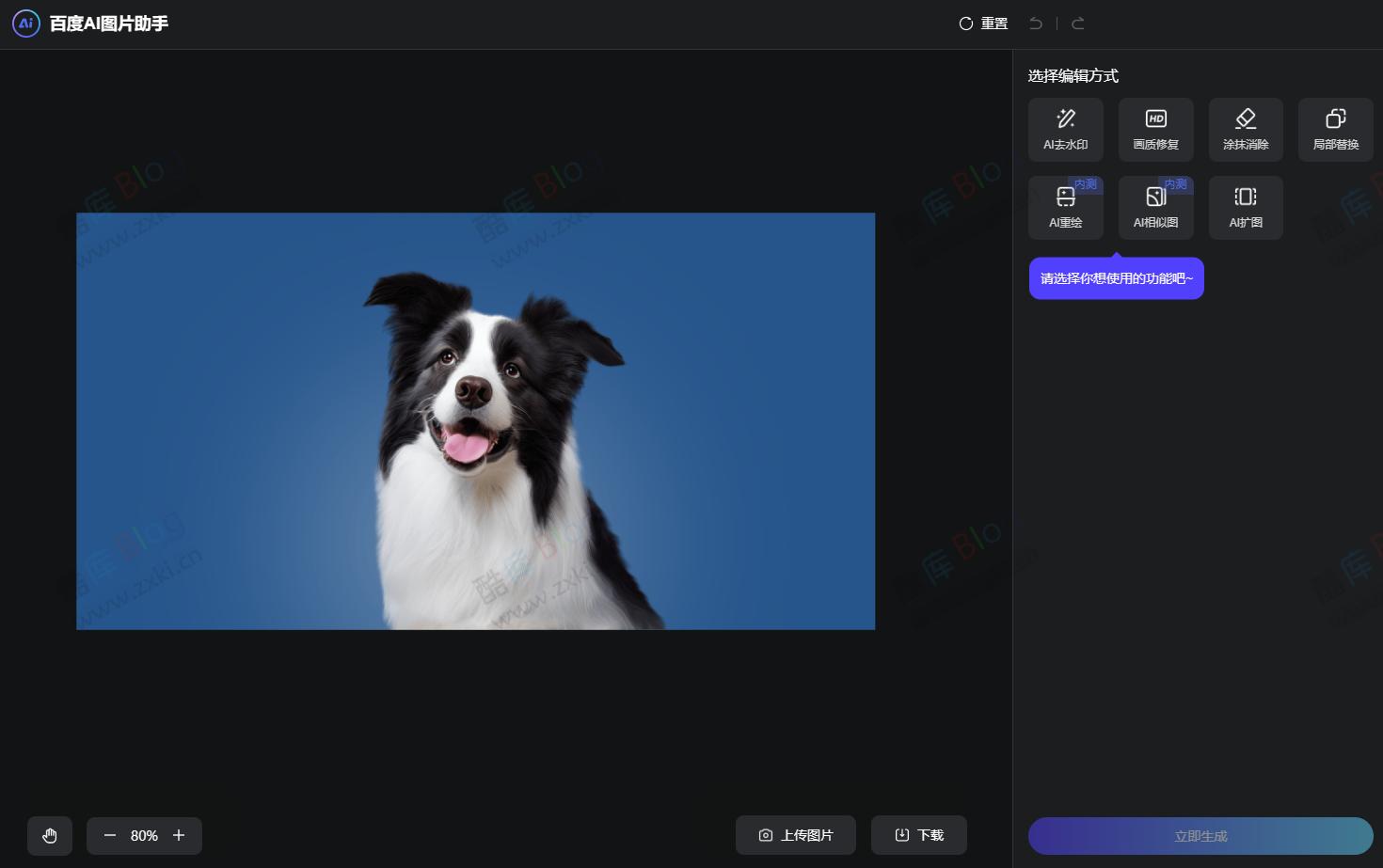Open the AI相似图 similar image tool
The width and height of the screenshot is (1383, 868).
(1155, 208)
